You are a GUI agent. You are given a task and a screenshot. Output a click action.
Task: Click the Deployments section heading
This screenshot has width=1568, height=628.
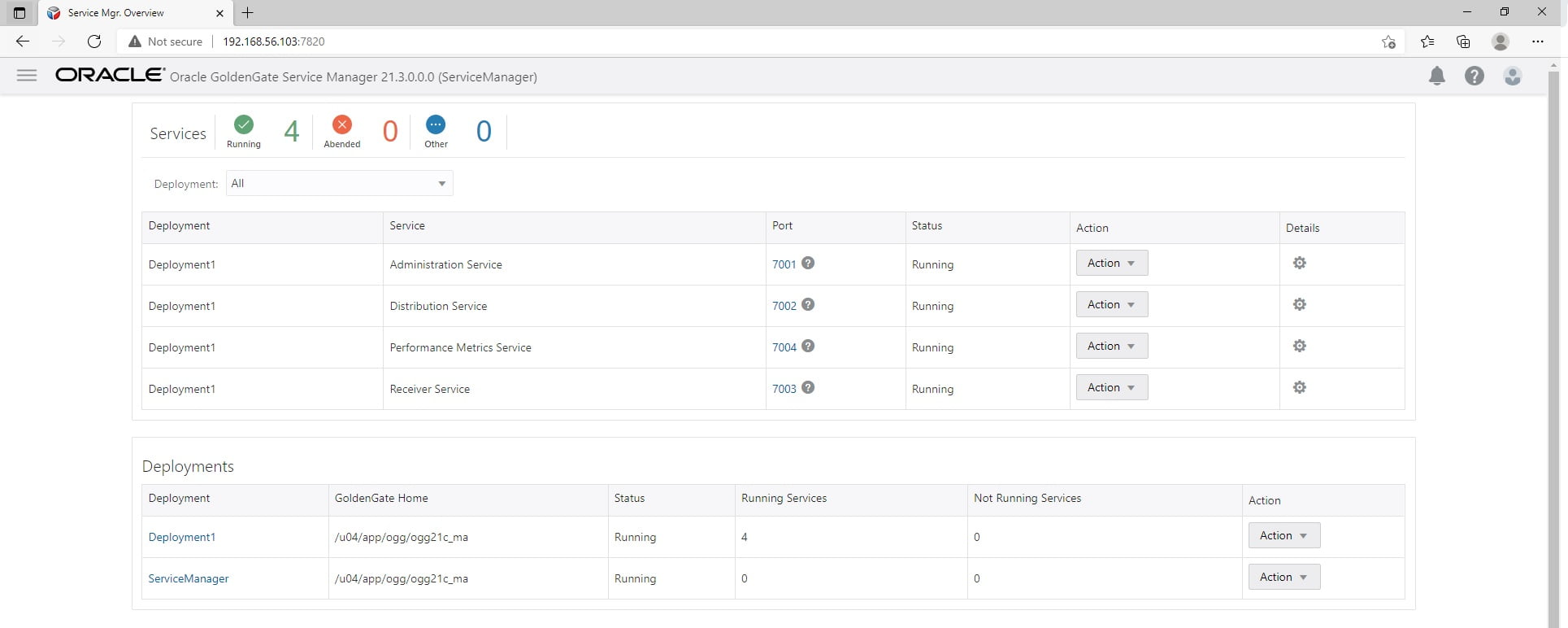[188, 466]
